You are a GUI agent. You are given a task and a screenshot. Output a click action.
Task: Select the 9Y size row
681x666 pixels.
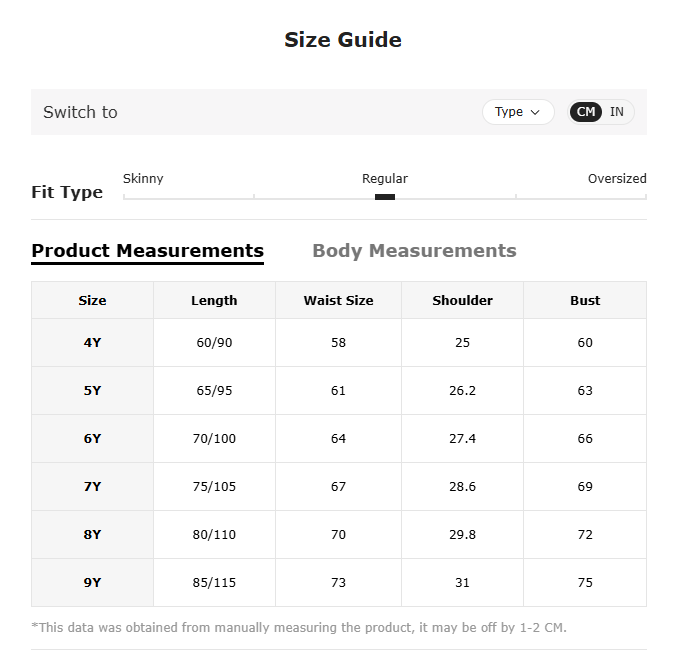click(339, 583)
